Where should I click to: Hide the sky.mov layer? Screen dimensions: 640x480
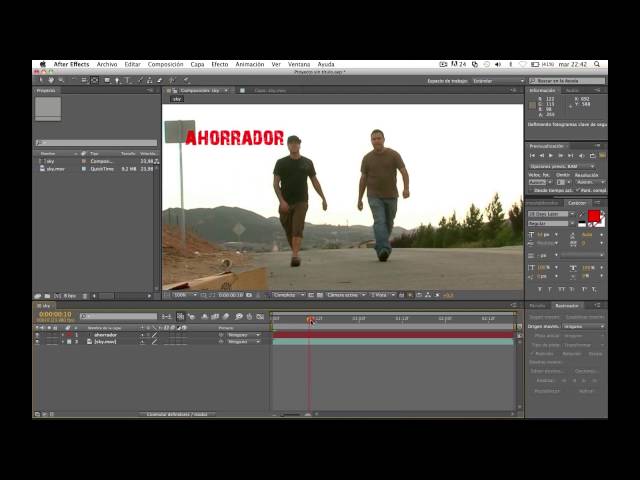coord(38,342)
